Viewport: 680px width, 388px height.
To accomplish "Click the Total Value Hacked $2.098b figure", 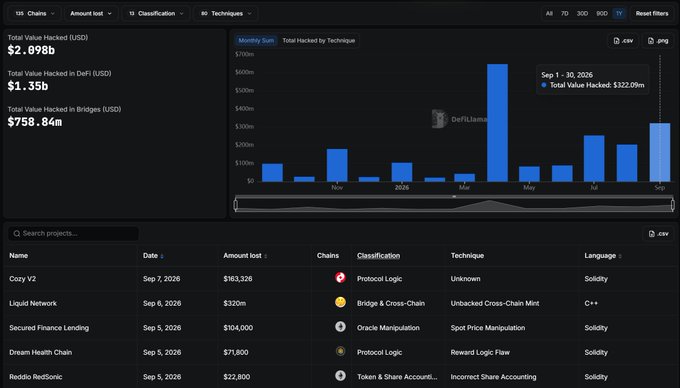I will [31, 50].
